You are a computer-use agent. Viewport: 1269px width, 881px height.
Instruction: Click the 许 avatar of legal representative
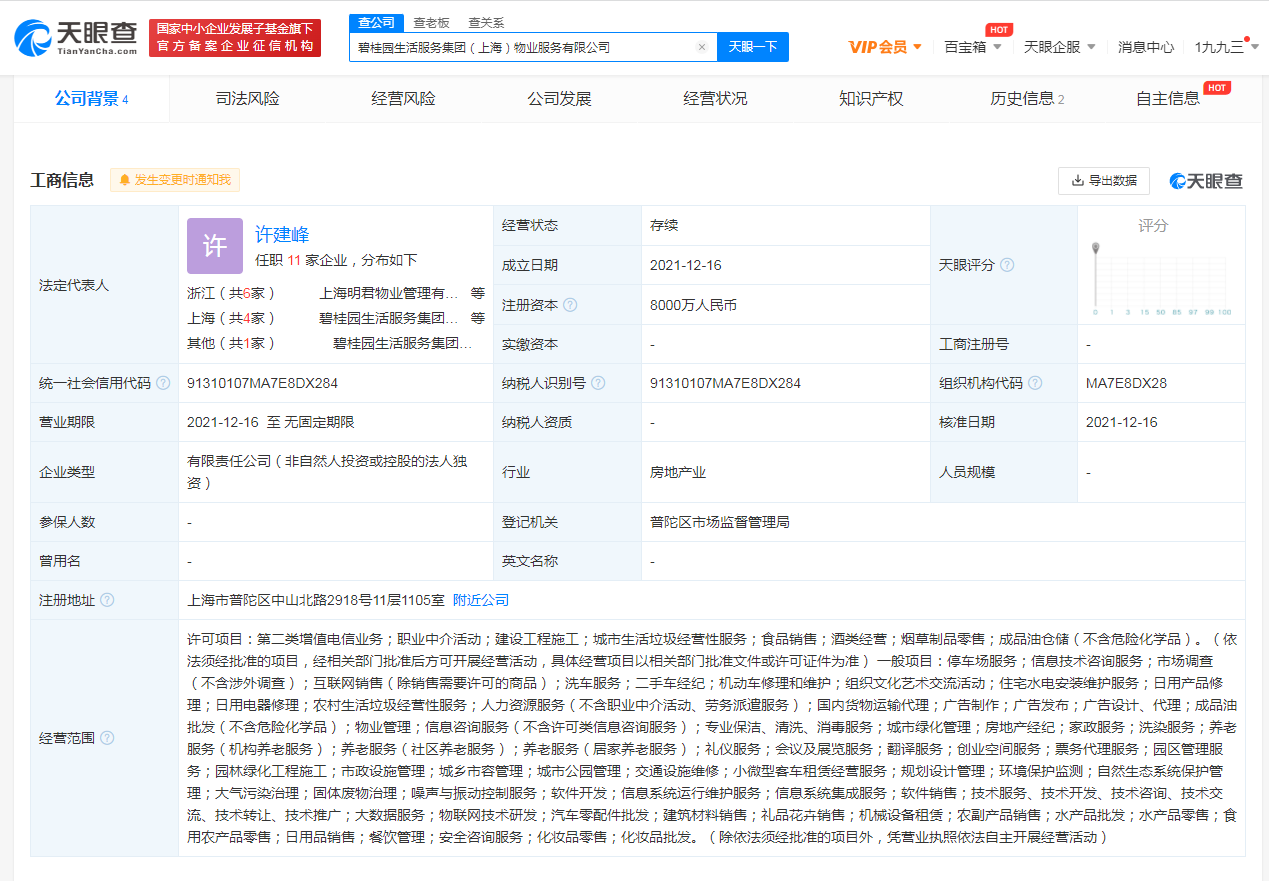pos(215,246)
